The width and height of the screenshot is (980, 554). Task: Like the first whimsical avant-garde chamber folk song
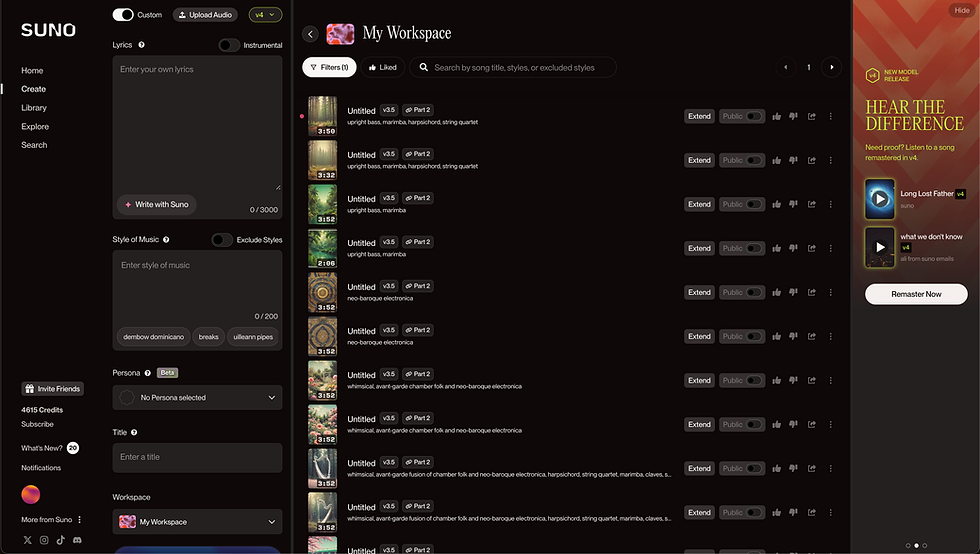776,380
